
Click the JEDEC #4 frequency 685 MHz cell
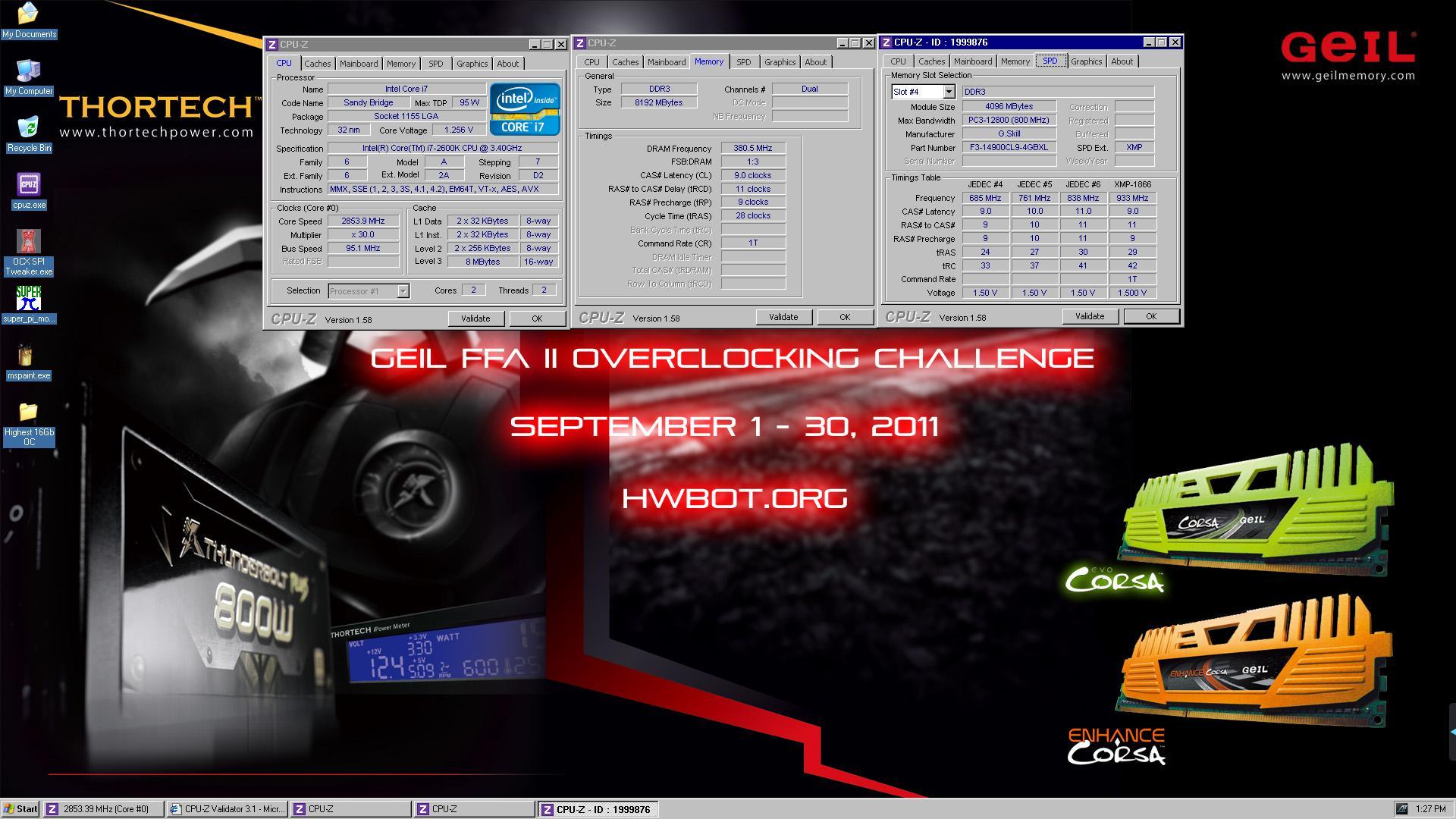(x=985, y=198)
